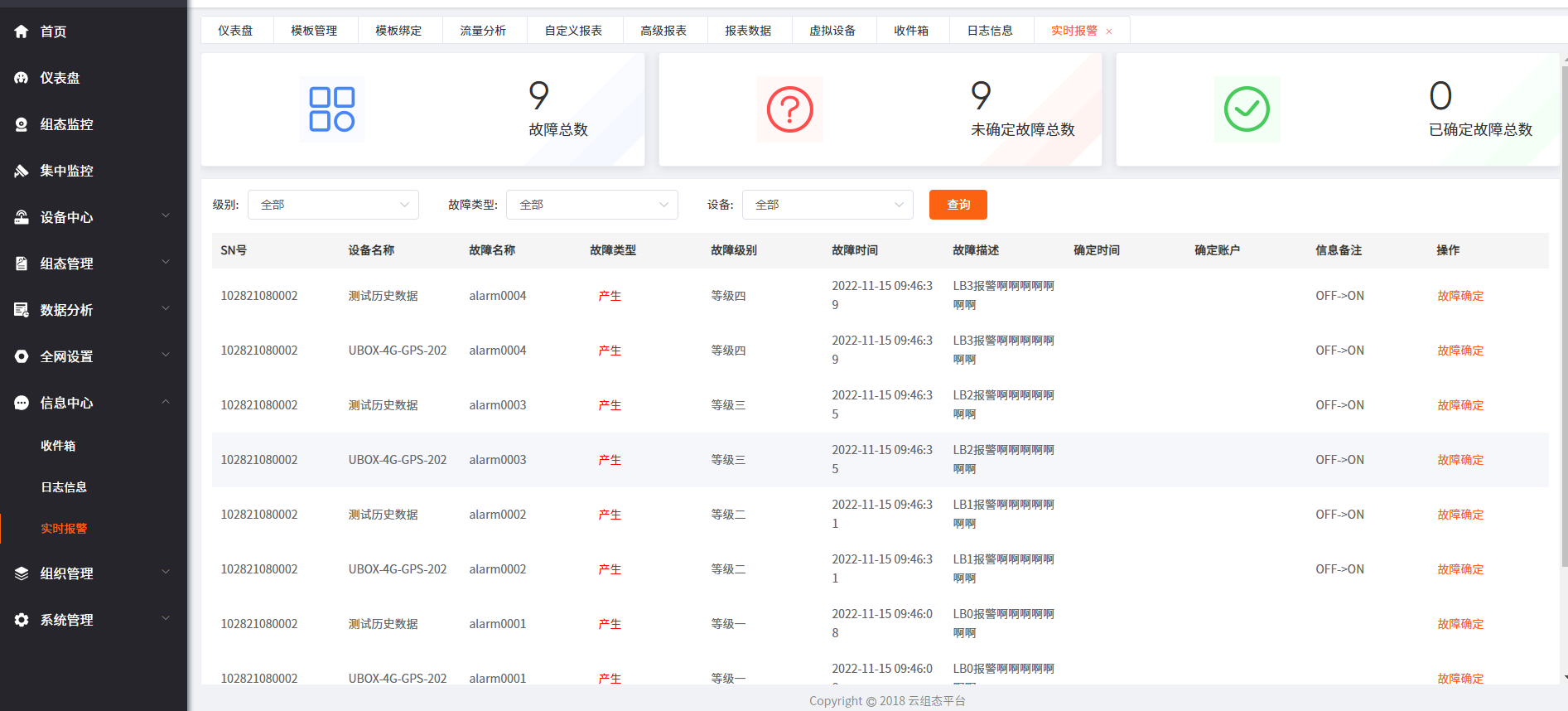Click 故障确定 for 测试历史数据 alarm0002 row
The image size is (1568, 711).
1460,515
